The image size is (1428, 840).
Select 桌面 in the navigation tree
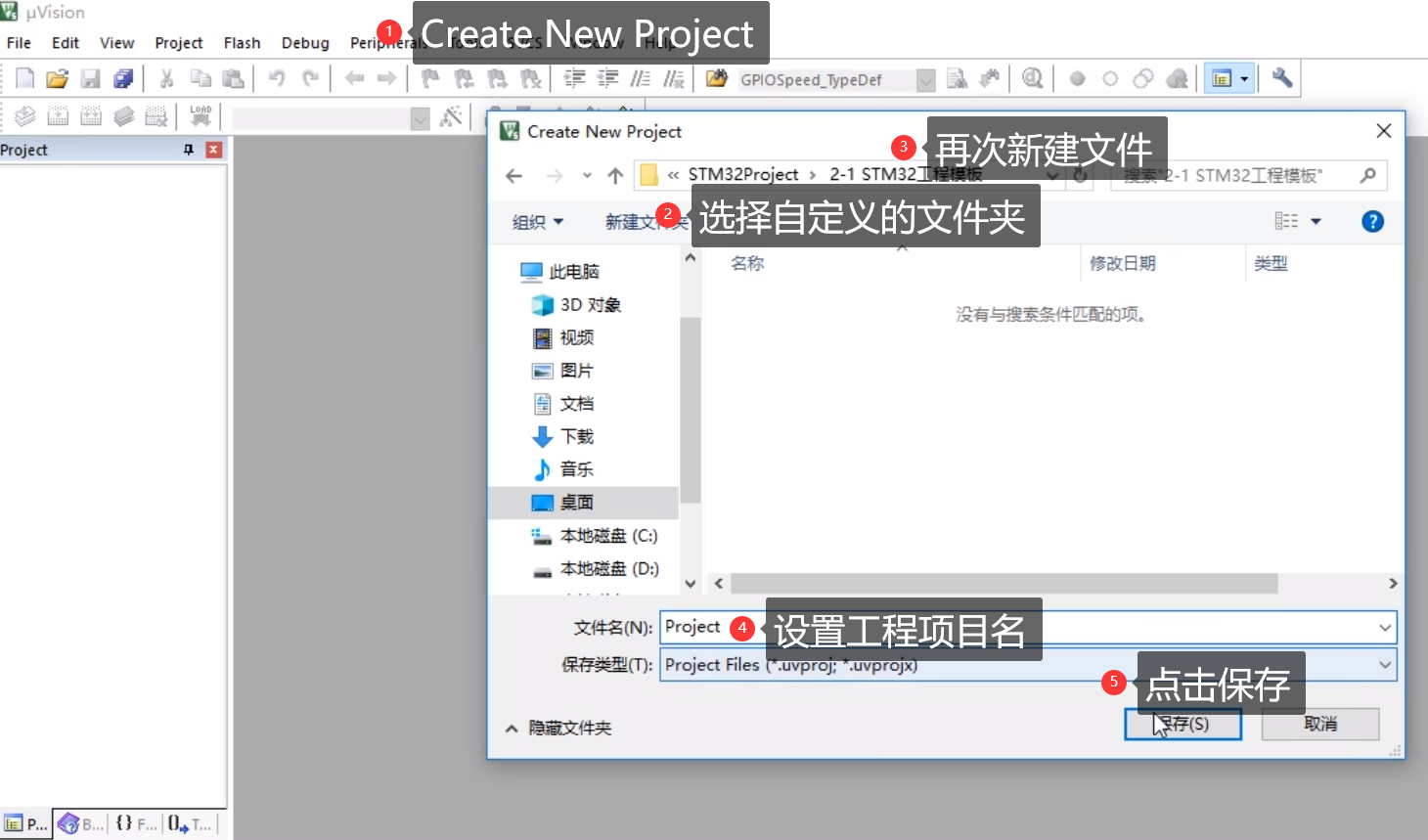(584, 503)
